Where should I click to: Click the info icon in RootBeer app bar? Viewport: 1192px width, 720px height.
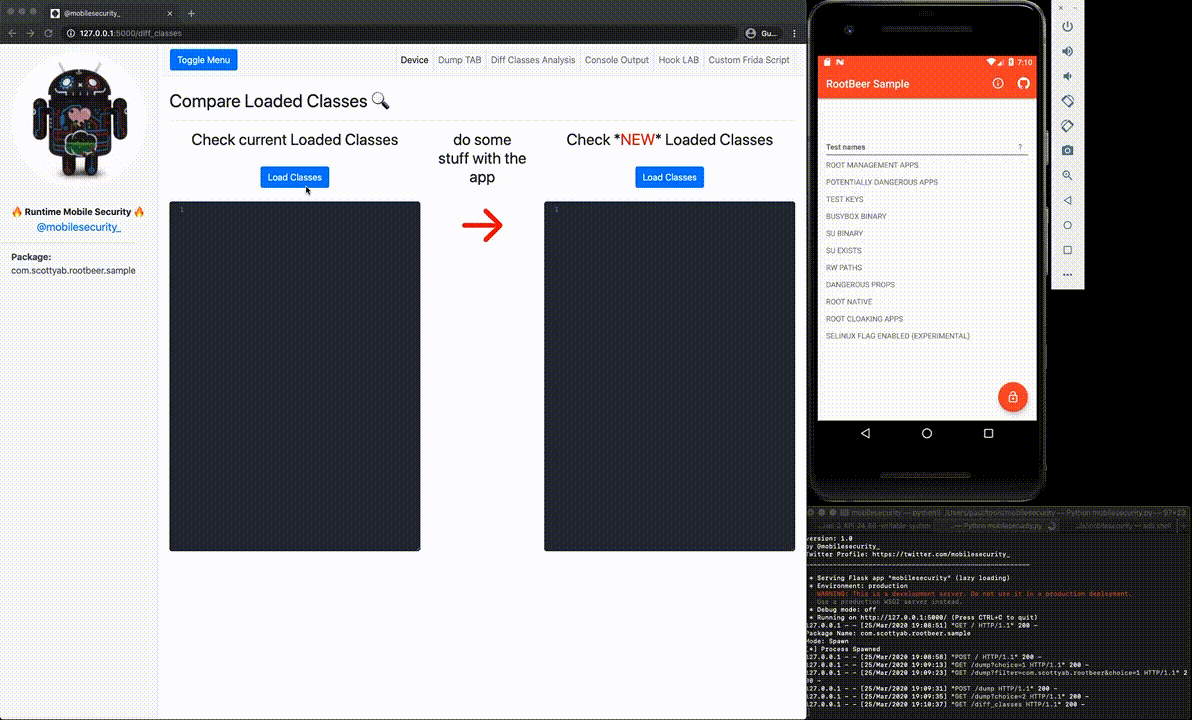pyautogui.click(x=998, y=84)
